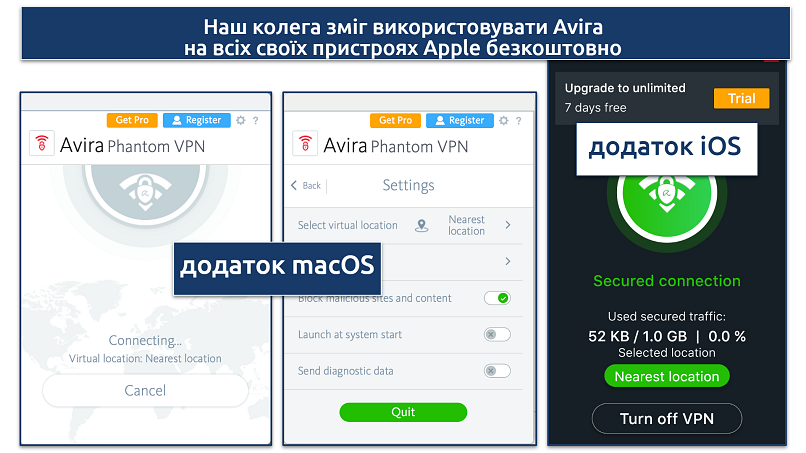Open settings gear in connecting window
The width and height of the screenshot is (806, 453).
[x=241, y=120]
